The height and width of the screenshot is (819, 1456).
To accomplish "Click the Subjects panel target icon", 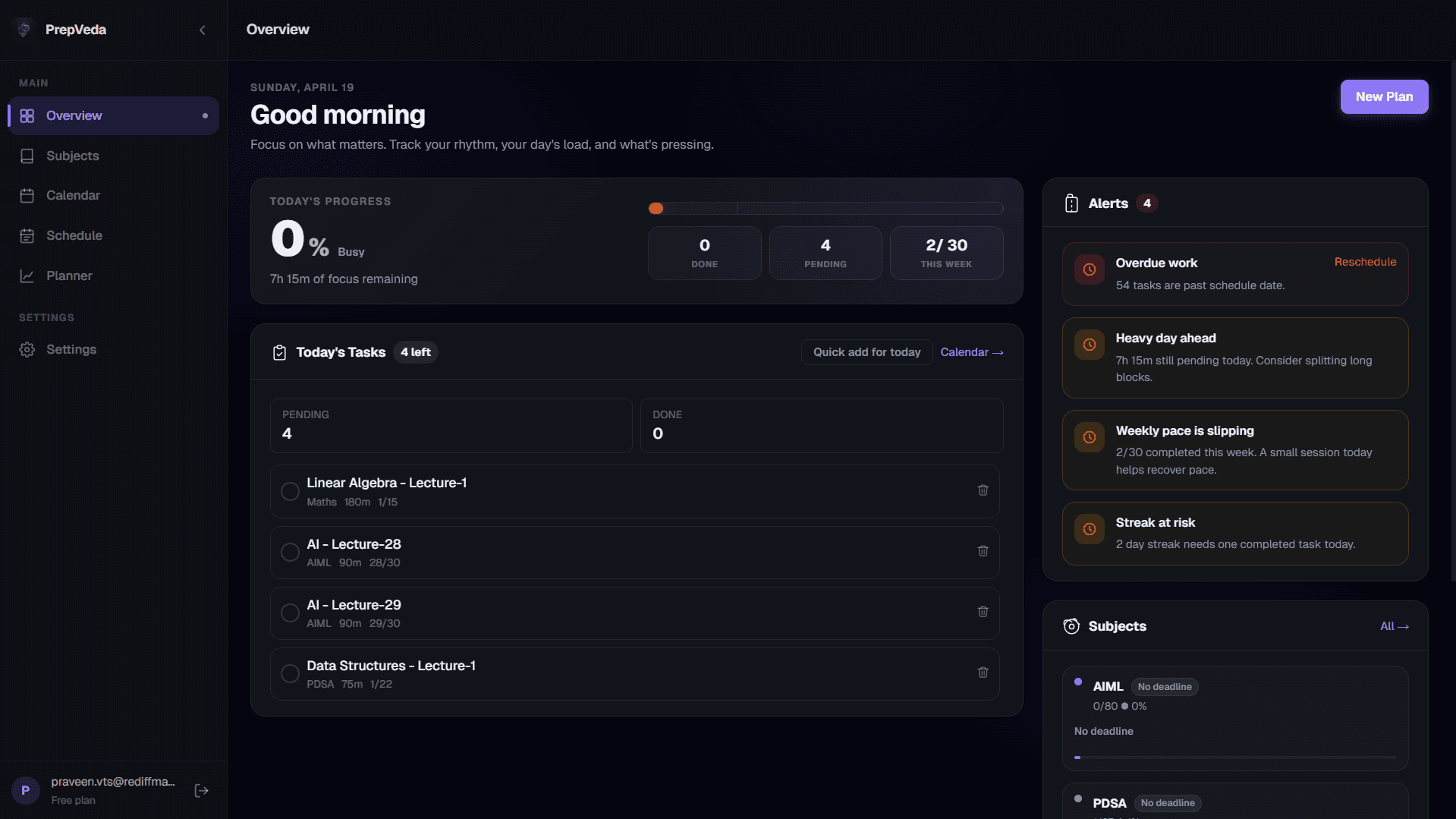I will click(1071, 626).
